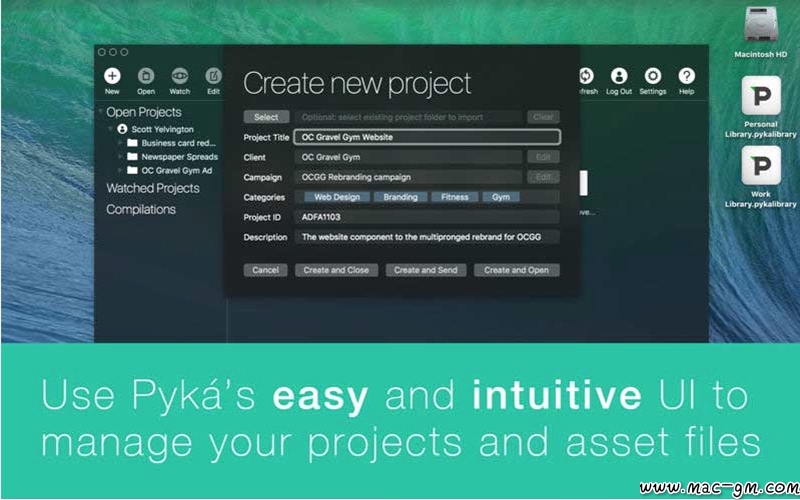The height and width of the screenshot is (500, 800).
Task: Click the Project Title input field
Action: point(427,137)
